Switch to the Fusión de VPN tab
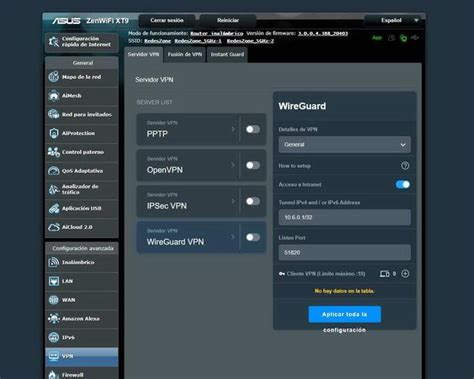 tap(185, 55)
